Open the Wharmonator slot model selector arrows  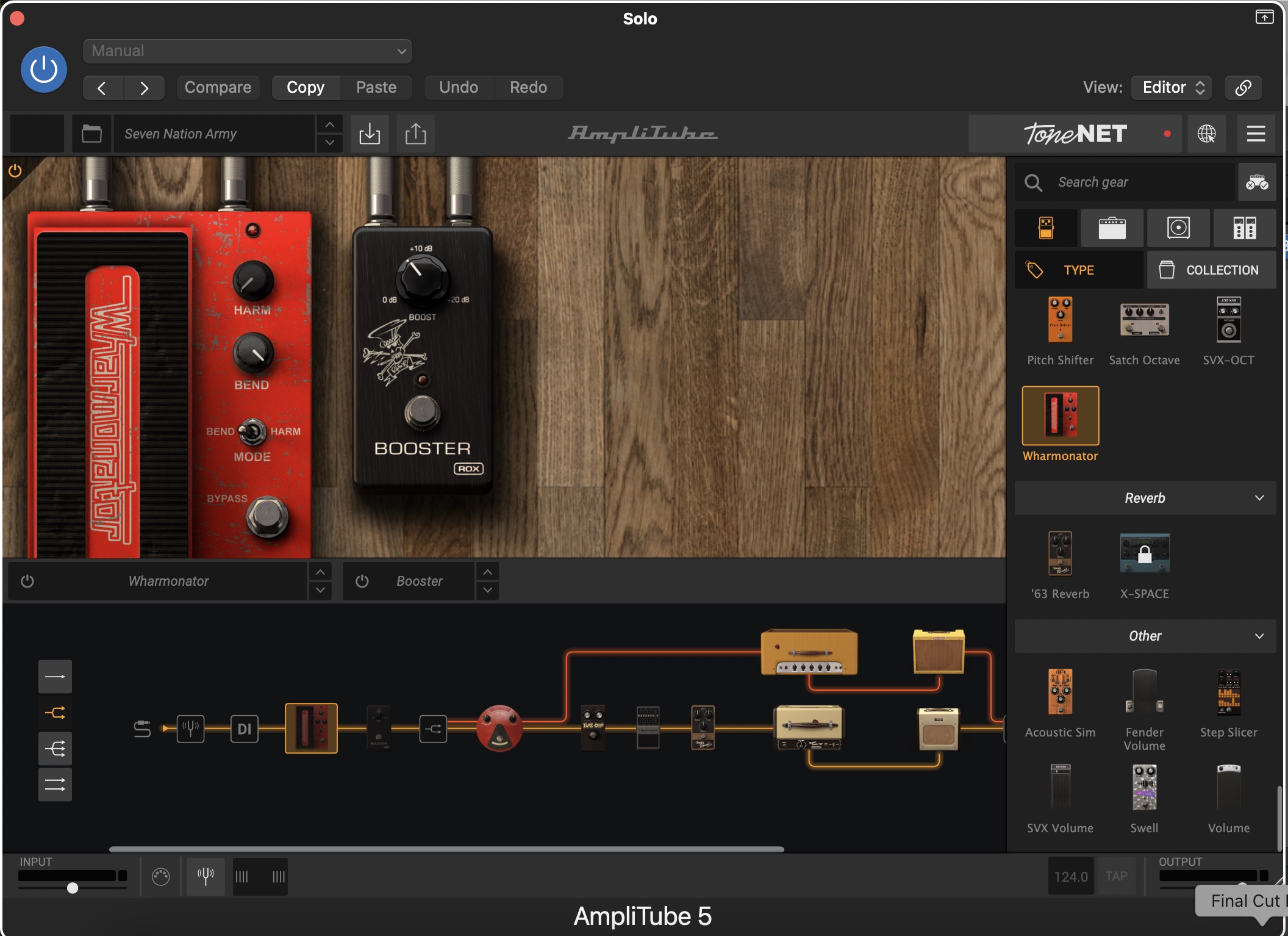[x=320, y=581]
